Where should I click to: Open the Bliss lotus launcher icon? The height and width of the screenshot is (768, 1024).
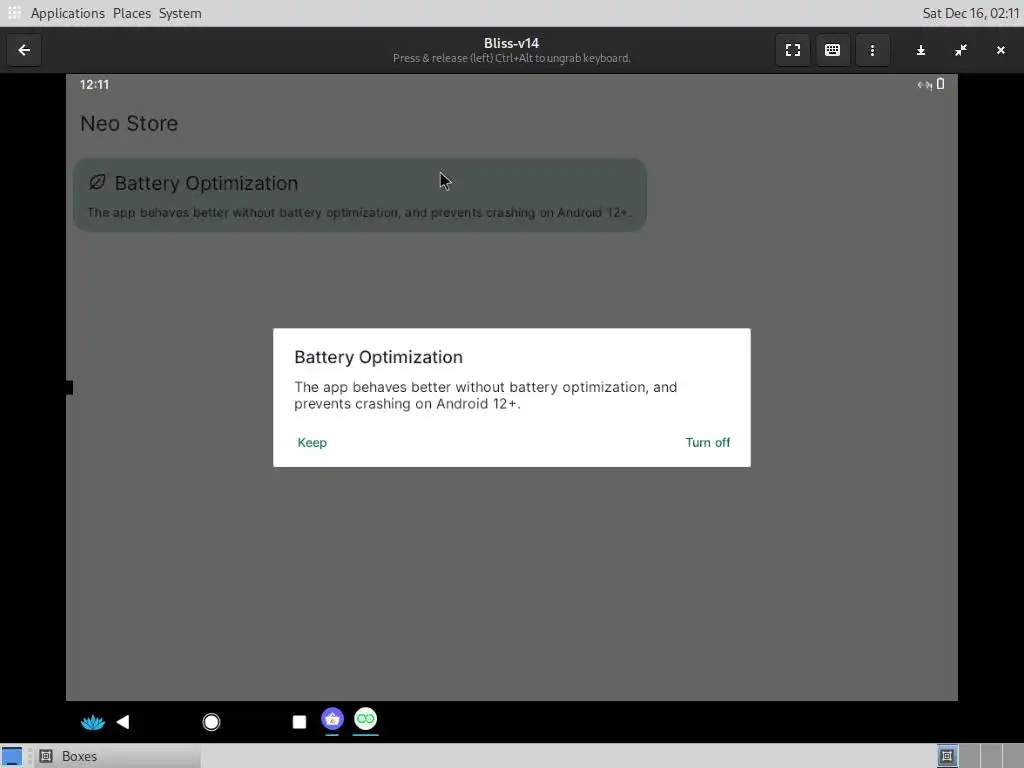tap(93, 722)
